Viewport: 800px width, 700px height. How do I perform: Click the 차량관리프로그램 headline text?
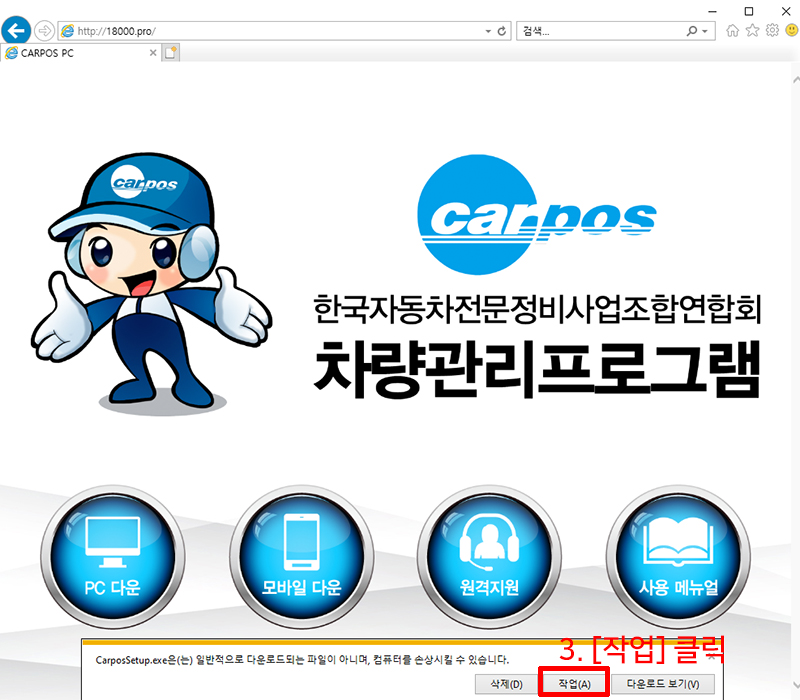537,368
